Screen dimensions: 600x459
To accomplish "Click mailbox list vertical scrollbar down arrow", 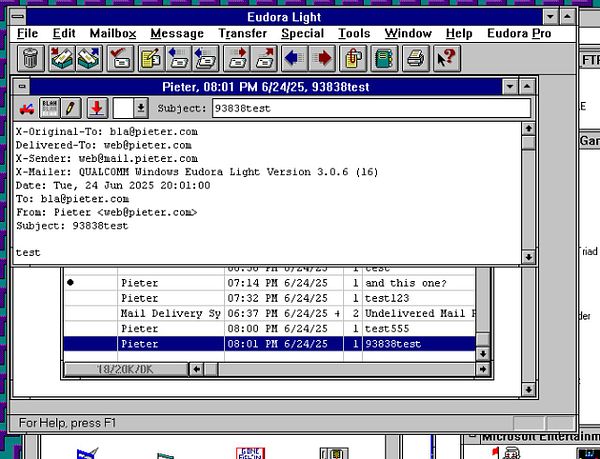I will (483, 354).
